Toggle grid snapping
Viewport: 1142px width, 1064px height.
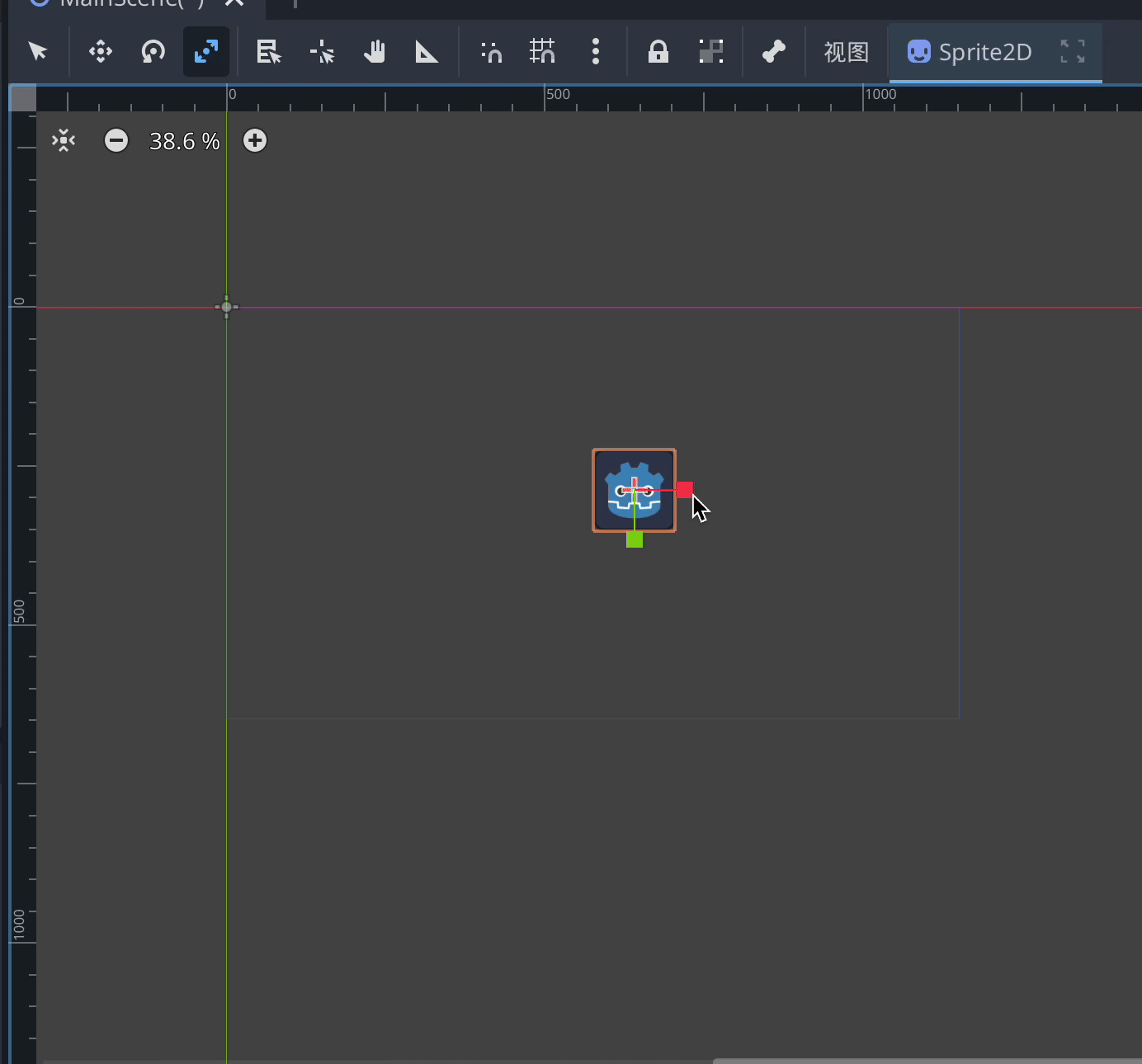pos(543,52)
